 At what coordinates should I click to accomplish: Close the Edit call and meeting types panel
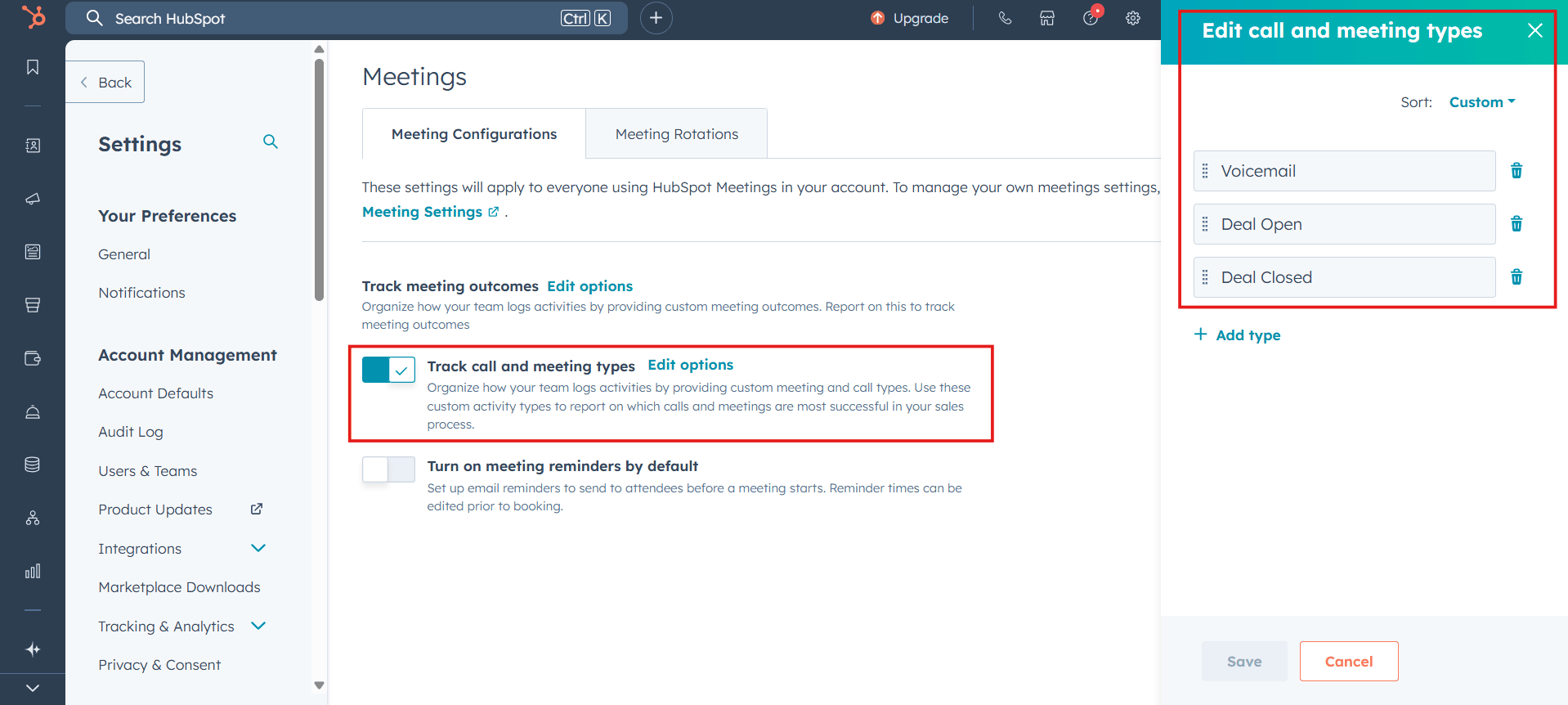click(x=1535, y=30)
